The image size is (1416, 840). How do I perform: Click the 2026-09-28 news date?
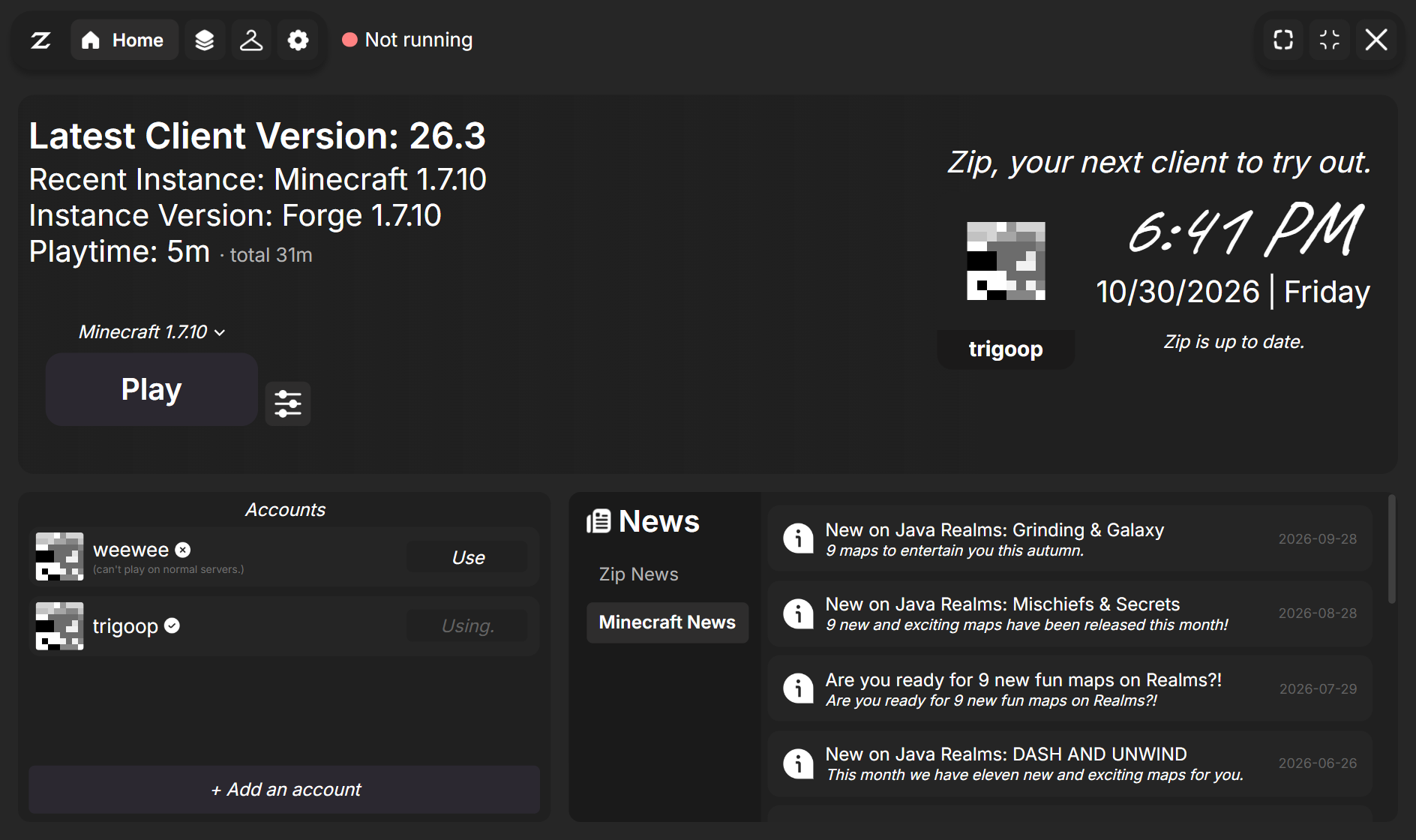[x=1317, y=538]
